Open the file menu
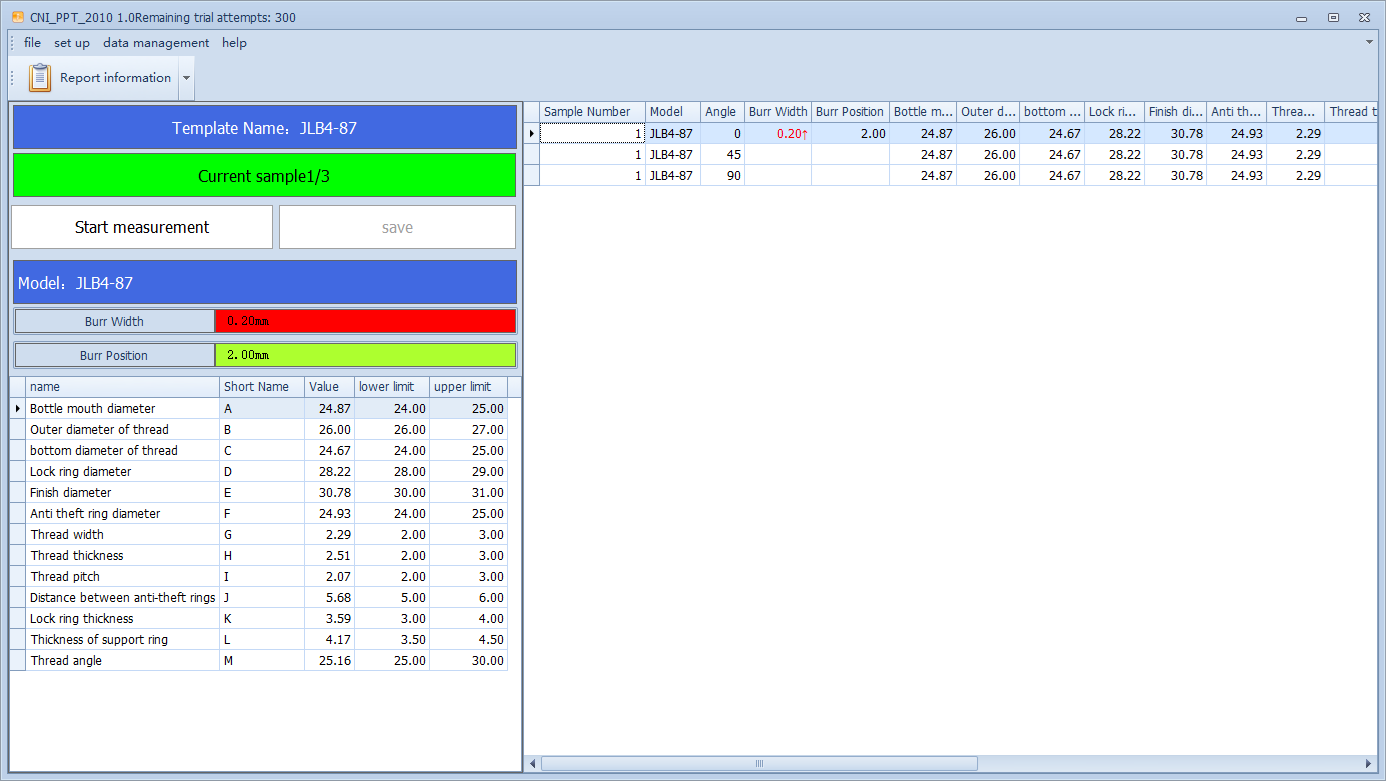Viewport: 1386px width, 781px height. click(x=32, y=43)
